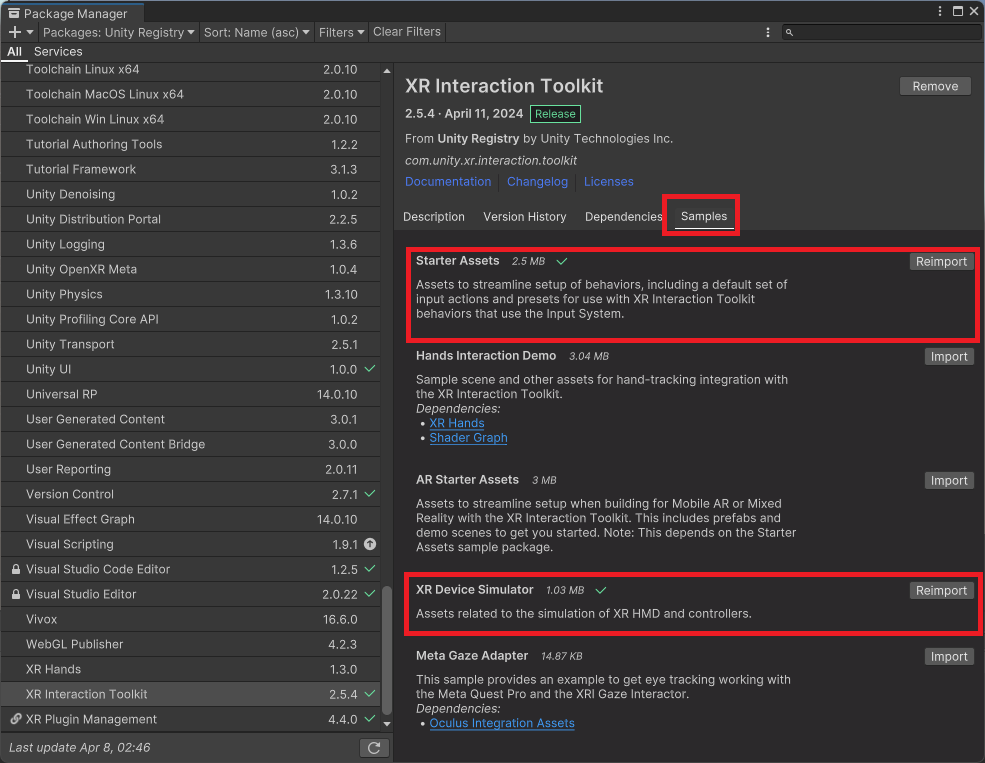Screen dimensions: 985x763
Task: Open Packages: Unity Registry dropdown
Action: coord(119,32)
